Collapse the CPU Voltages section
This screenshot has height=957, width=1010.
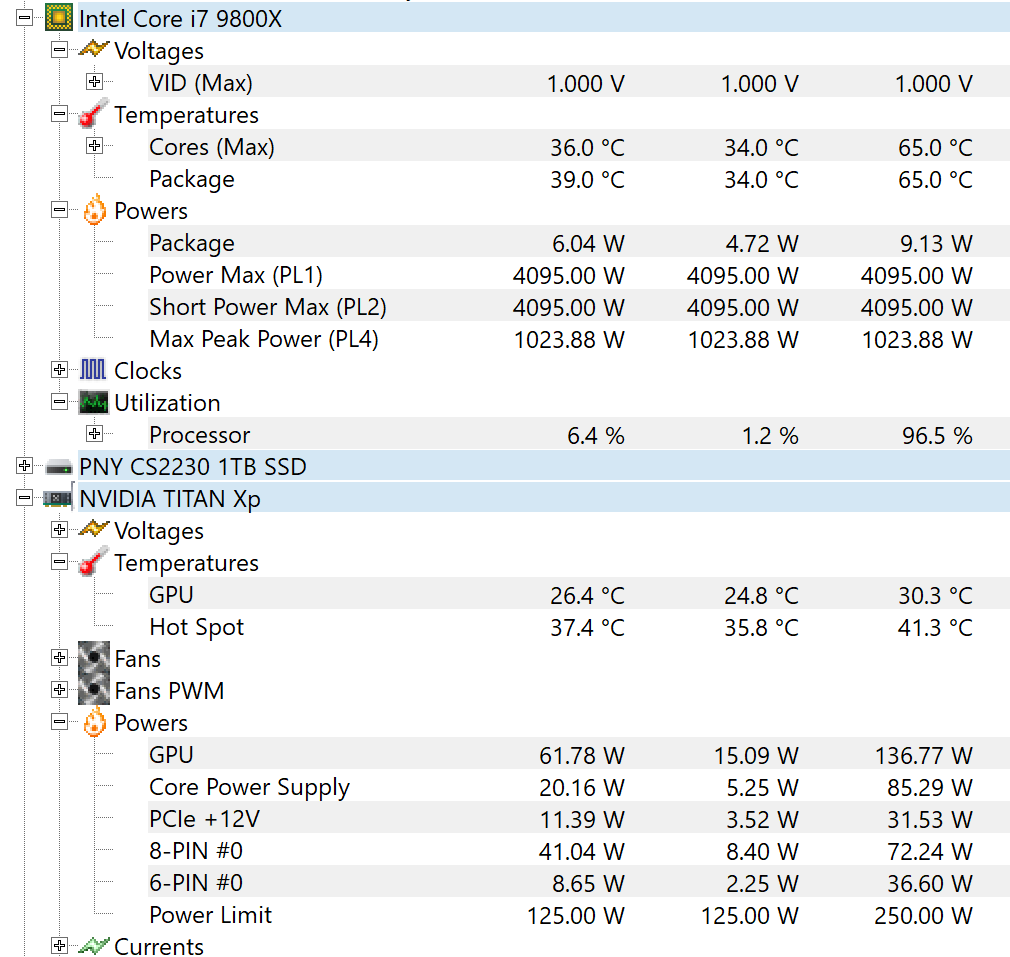[x=59, y=50]
